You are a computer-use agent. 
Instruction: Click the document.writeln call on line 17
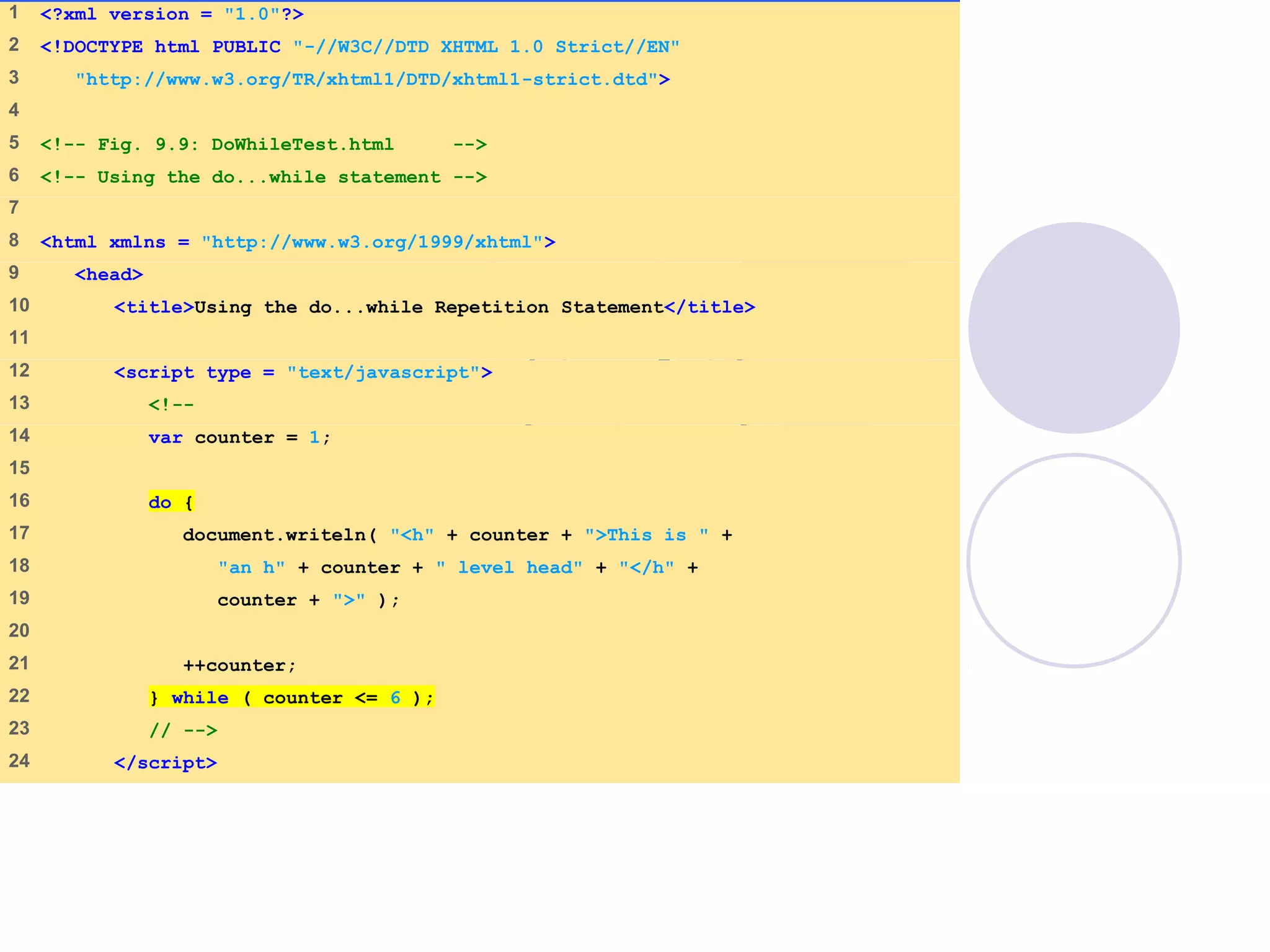click(x=458, y=535)
